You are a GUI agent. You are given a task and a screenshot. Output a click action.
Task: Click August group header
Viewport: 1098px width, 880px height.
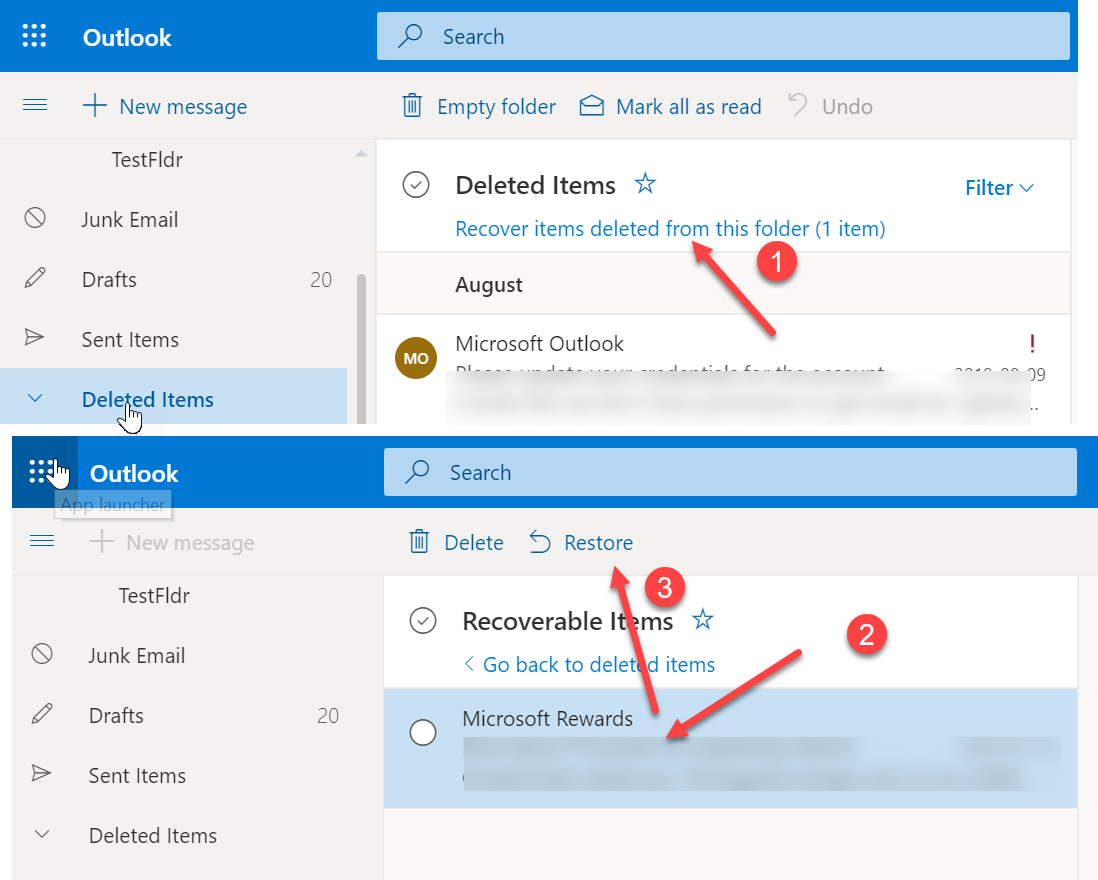(489, 284)
